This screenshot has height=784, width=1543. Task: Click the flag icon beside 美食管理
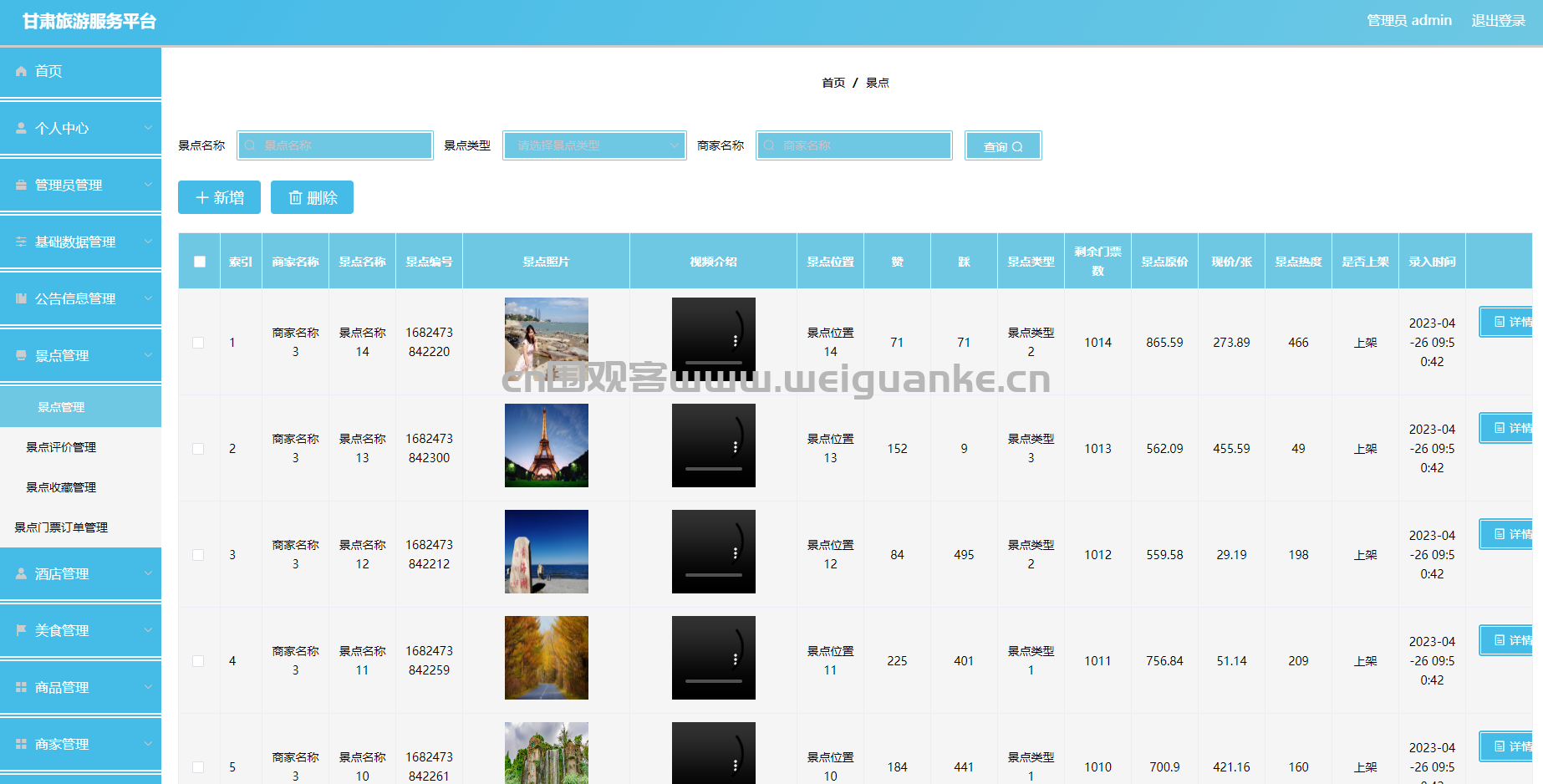(21, 630)
